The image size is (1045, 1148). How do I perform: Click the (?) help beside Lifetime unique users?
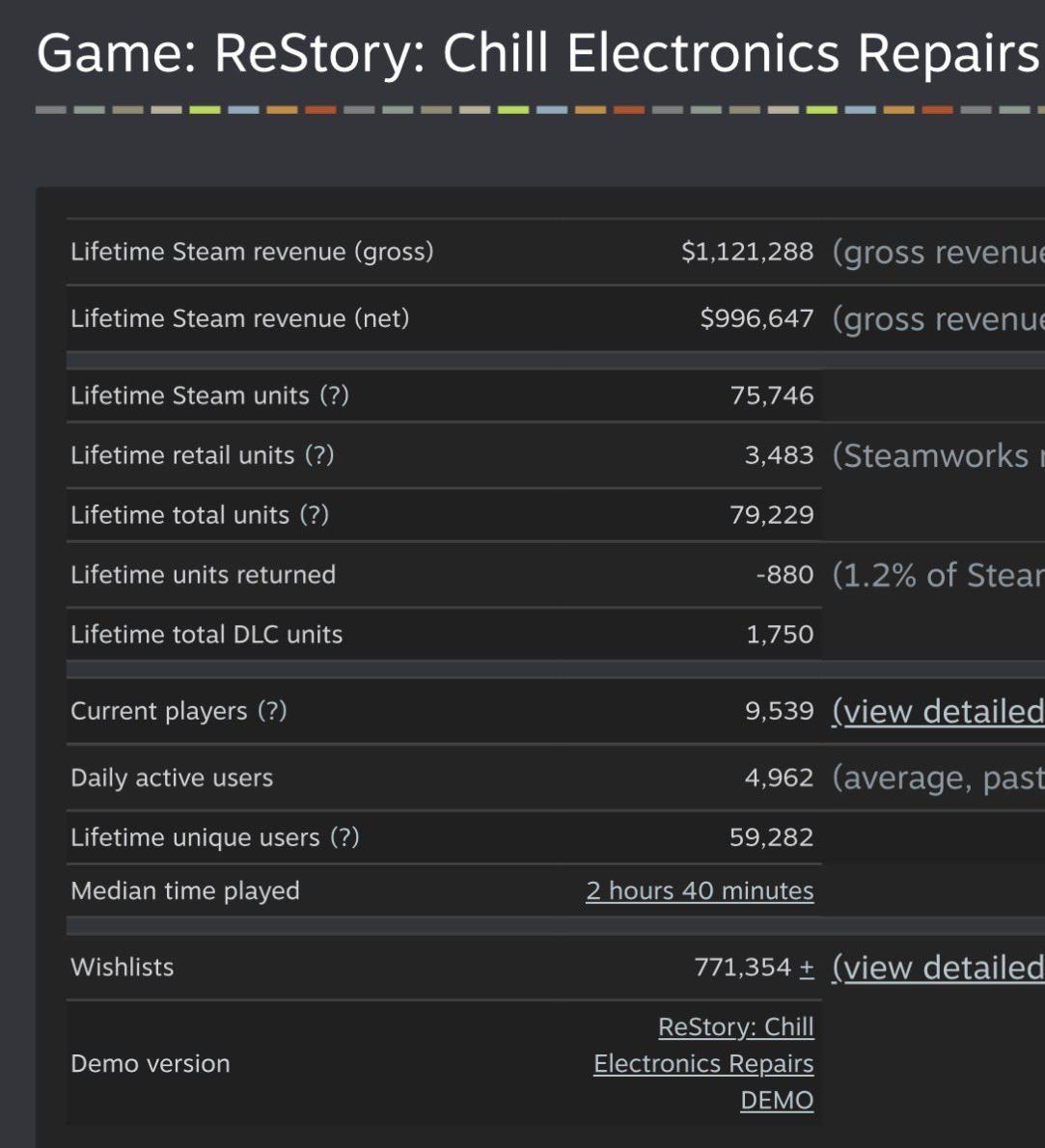click(x=344, y=836)
